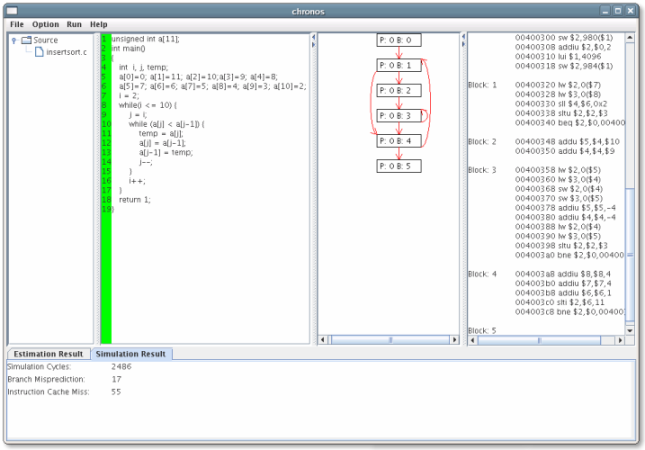Click left arrow of assembly horizontal scrollbar
The image size is (645, 450).
point(472,340)
